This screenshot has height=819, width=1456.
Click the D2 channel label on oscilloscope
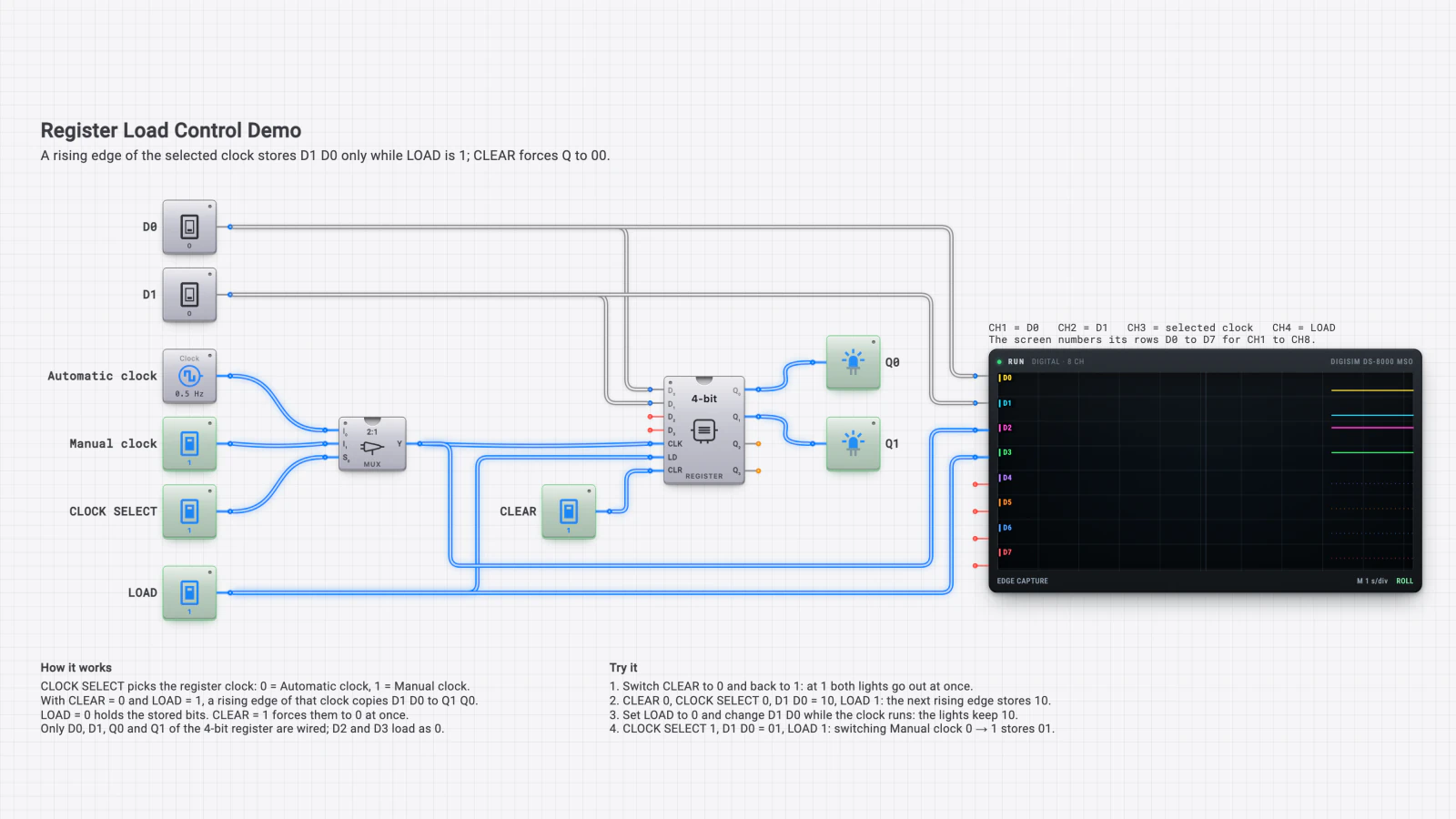[x=1006, y=428]
